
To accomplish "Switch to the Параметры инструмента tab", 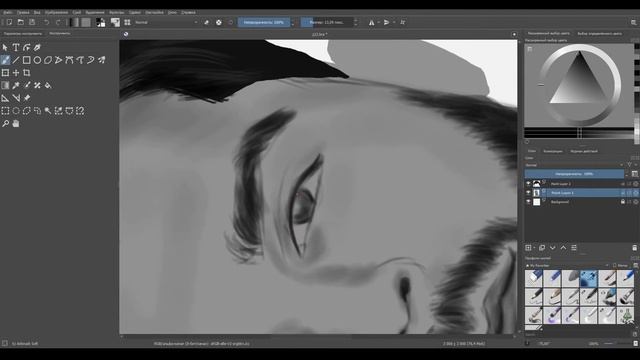I will tap(23, 33).
